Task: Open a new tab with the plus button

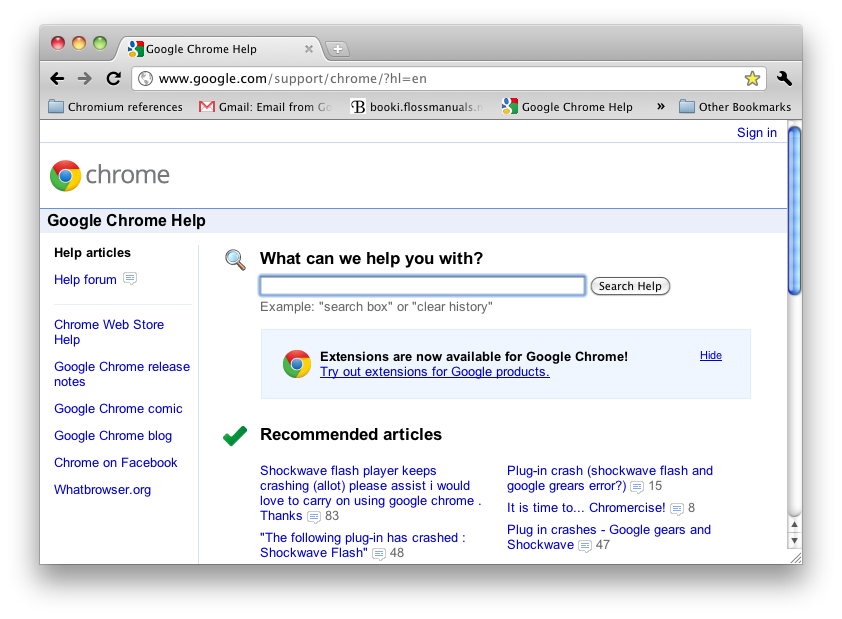Action: coord(337,49)
